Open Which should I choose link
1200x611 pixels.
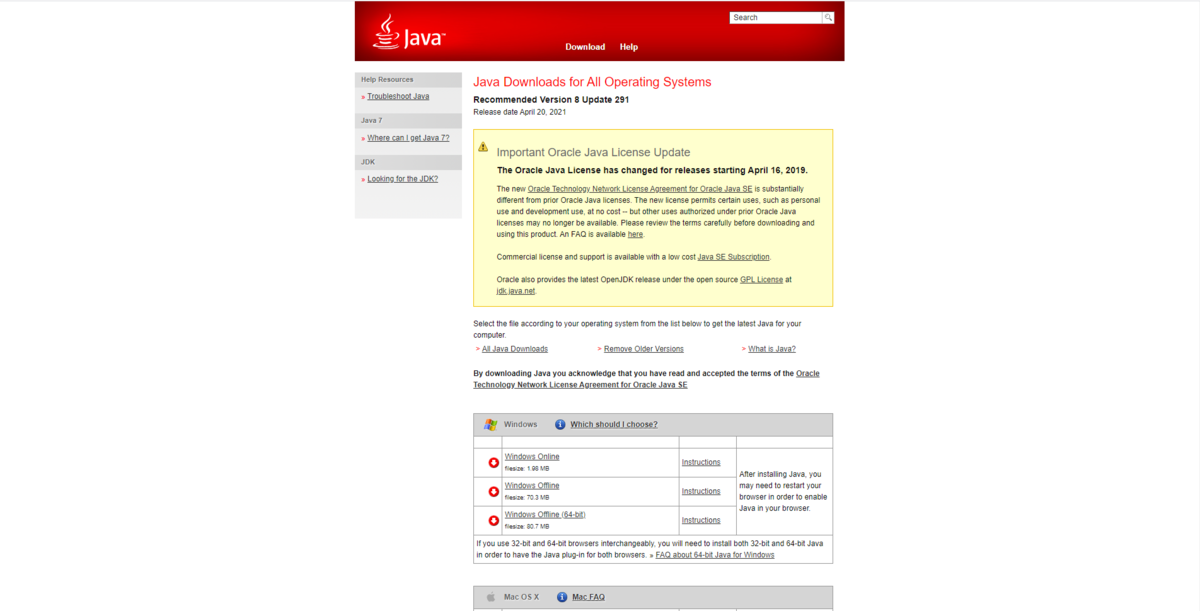pyautogui.click(x=614, y=424)
